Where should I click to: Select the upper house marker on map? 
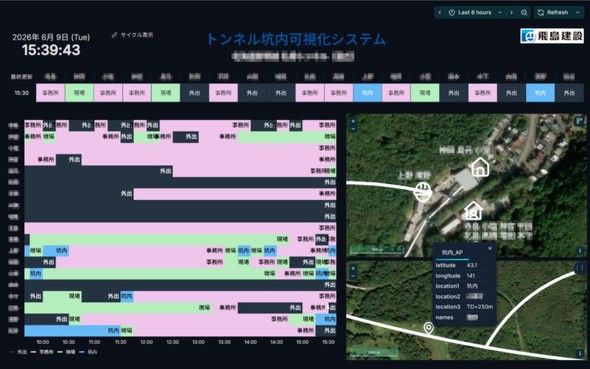coord(480,167)
